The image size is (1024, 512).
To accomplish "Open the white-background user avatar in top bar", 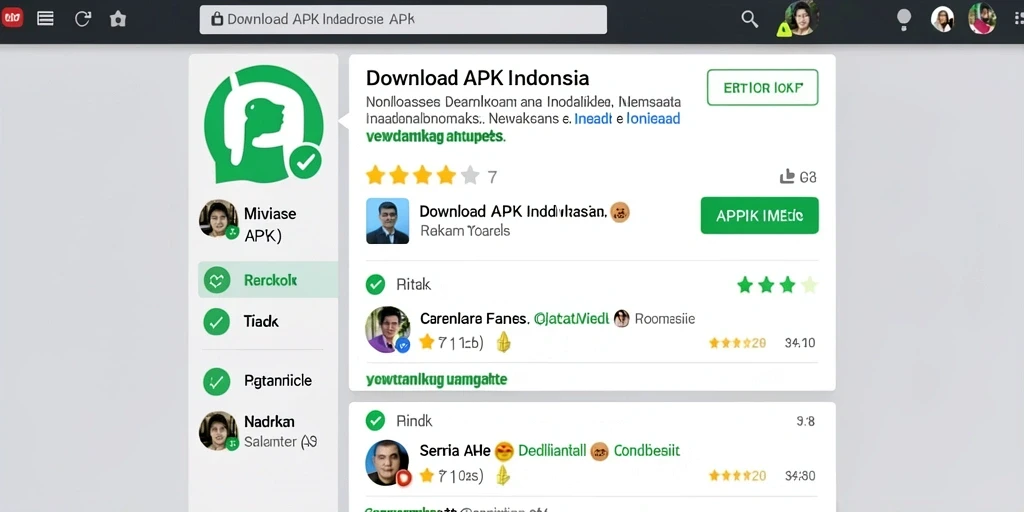I will (x=942, y=20).
